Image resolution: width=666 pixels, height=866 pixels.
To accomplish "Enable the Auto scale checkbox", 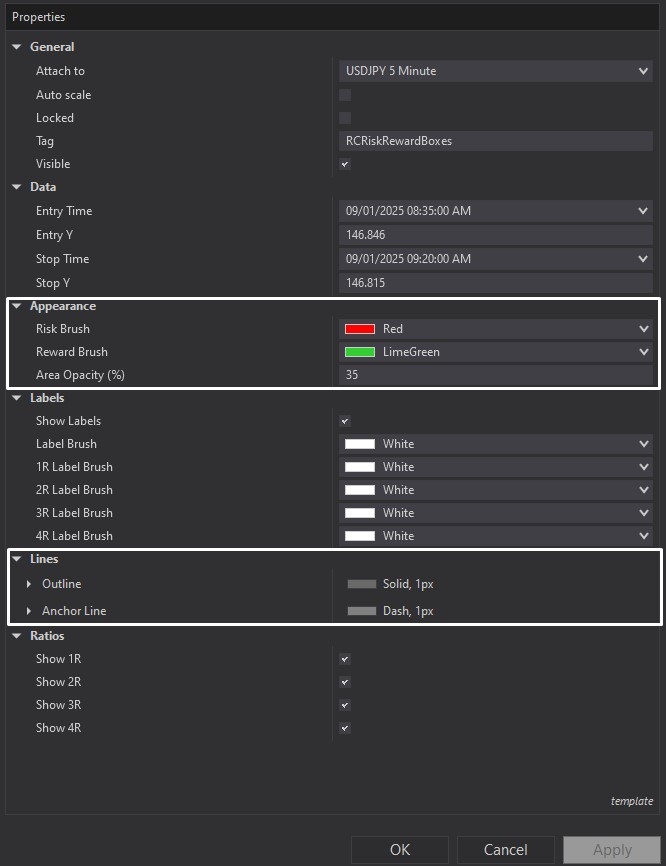I will 344,94.
